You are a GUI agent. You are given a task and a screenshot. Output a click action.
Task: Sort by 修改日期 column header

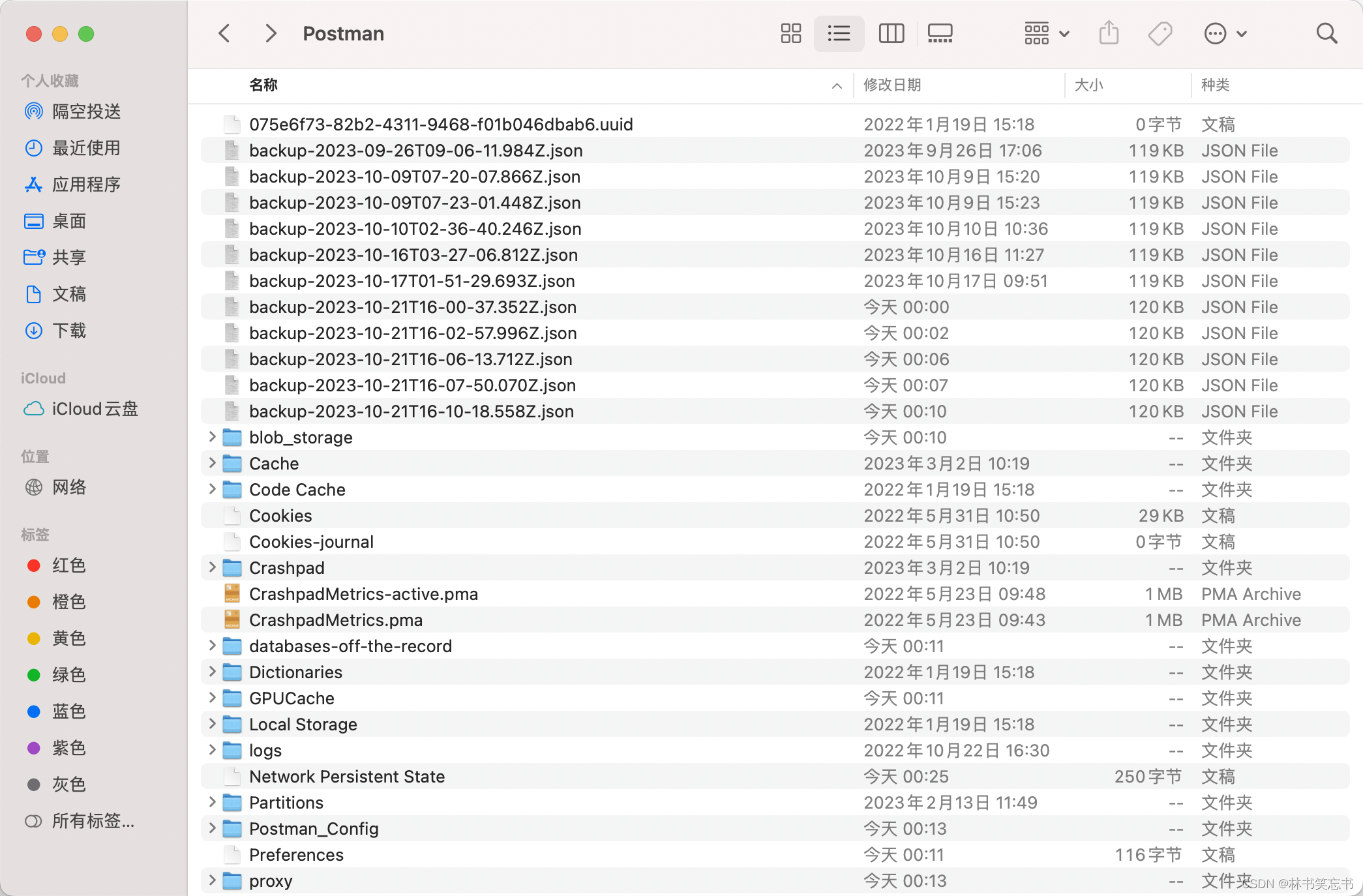892,85
